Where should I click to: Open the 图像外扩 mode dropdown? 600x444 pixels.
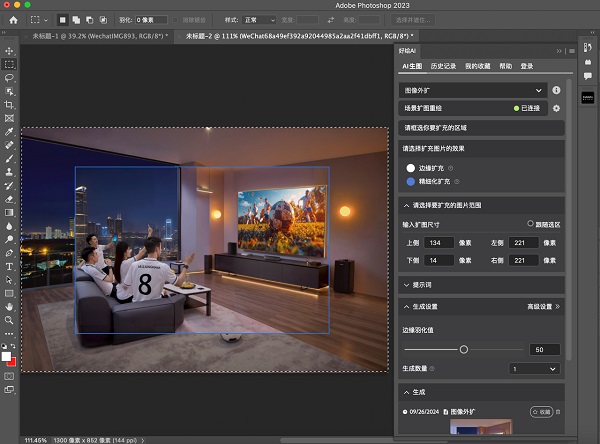coord(472,90)
